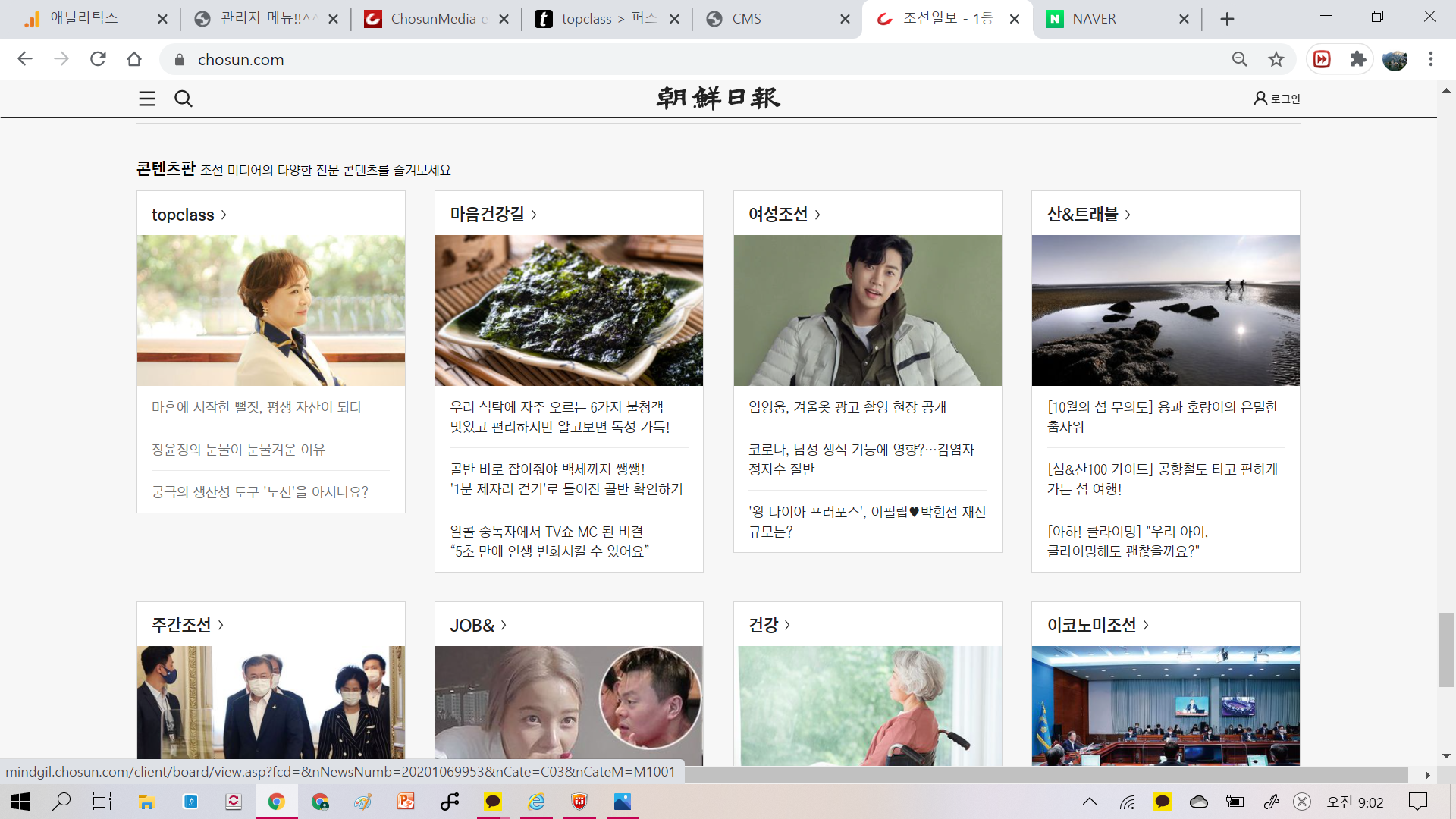Reload the chosun.com page
The image size is (1456, 819).
pyautogui.click(x=98, y=59)
